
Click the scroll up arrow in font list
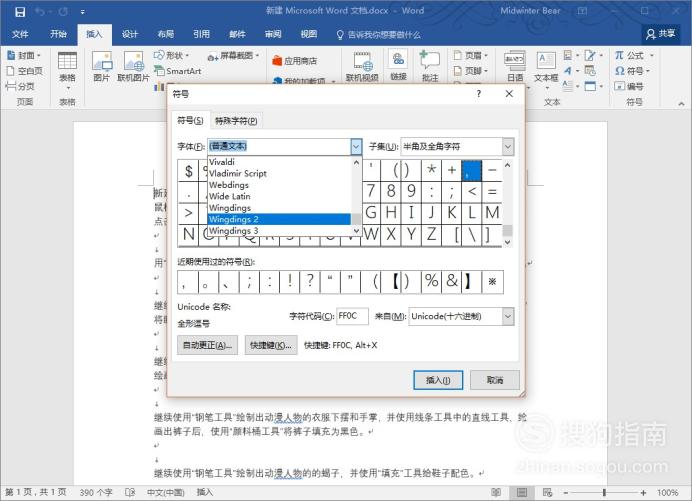[356, 162]
